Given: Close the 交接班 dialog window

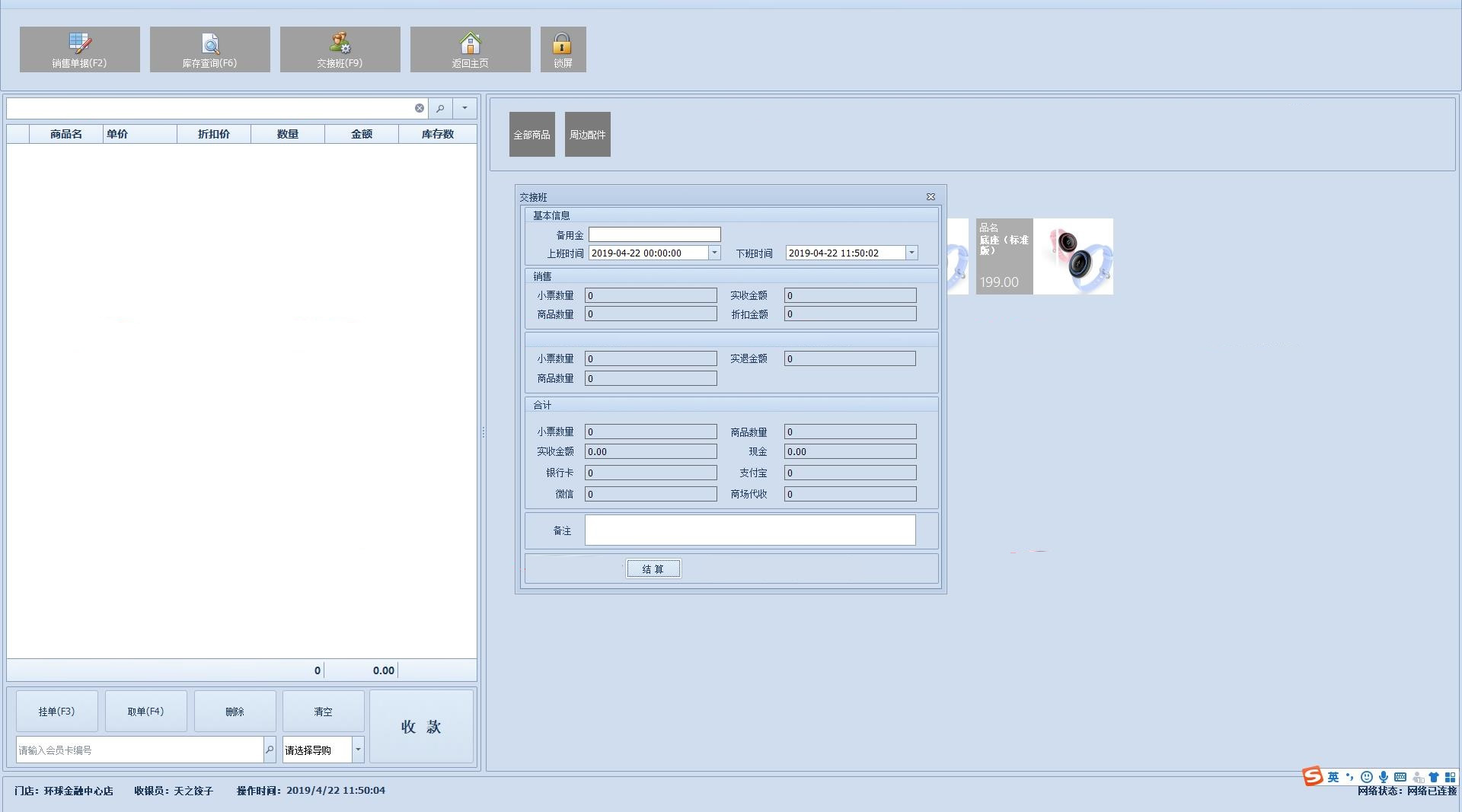Looking at the screenshot, I should click(931, 196).
